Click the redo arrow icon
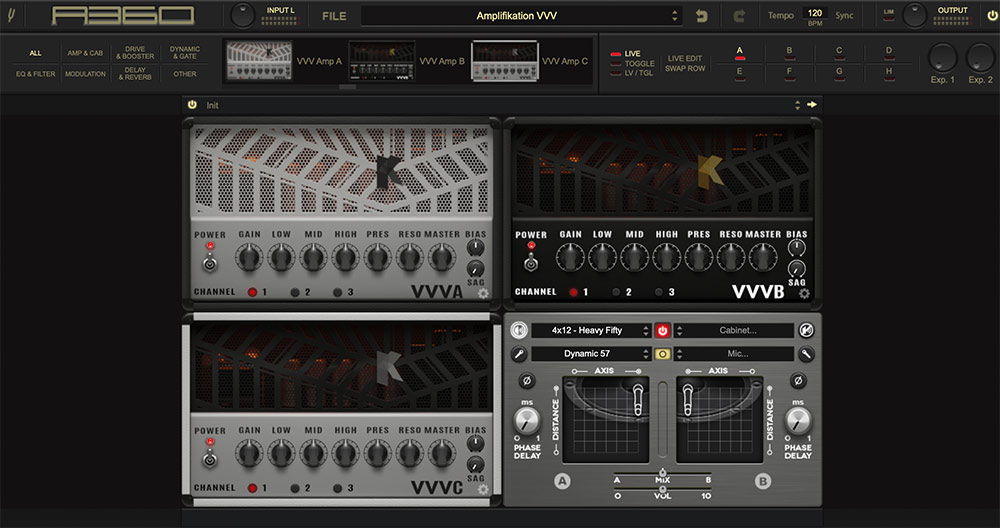Screen dimensions: 1000x528 point(739,16)
